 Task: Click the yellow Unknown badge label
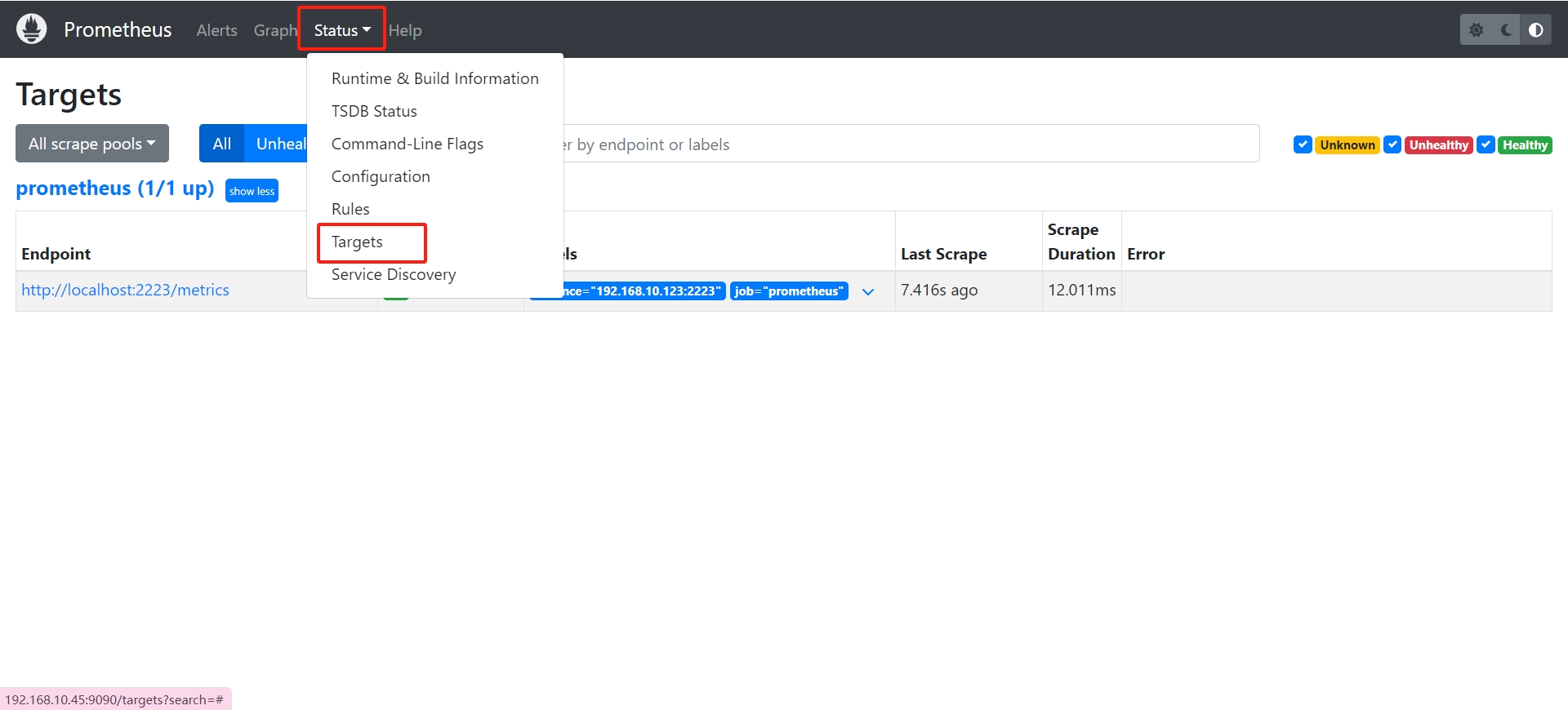tap(1347, 144)
